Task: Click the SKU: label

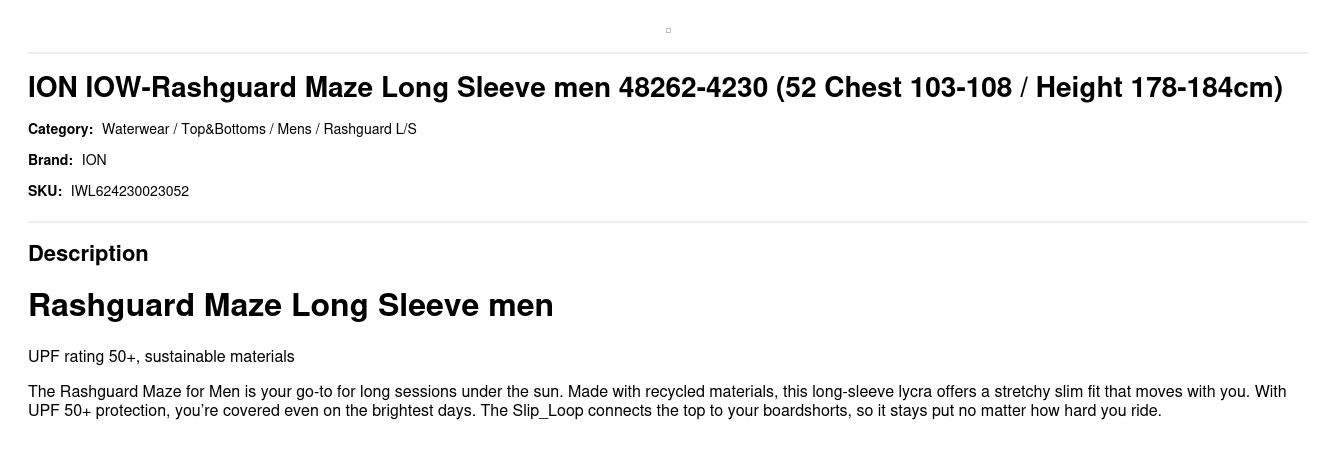Action: [45, 191]
